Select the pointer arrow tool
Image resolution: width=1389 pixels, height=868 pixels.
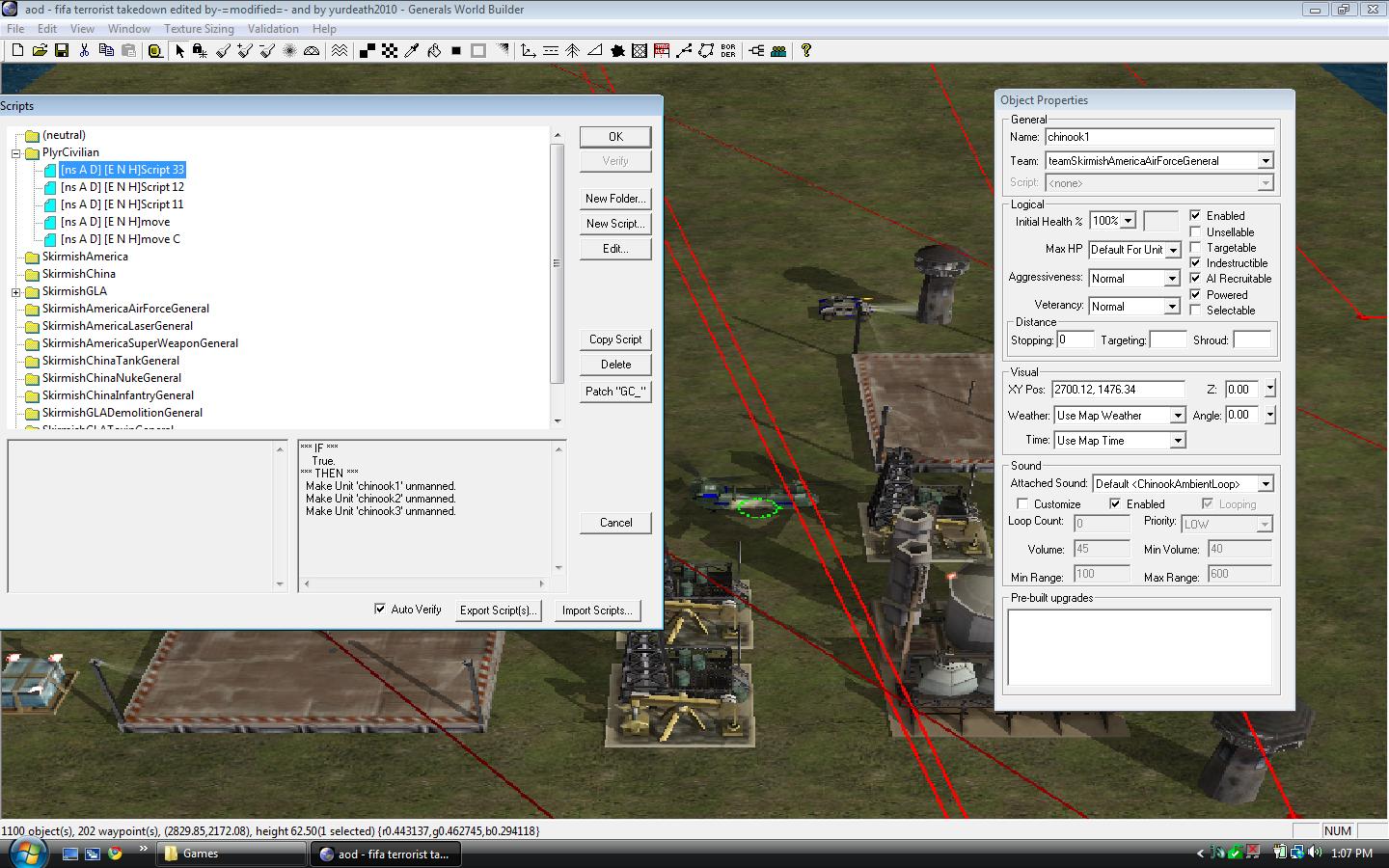[x=178, y=51]
